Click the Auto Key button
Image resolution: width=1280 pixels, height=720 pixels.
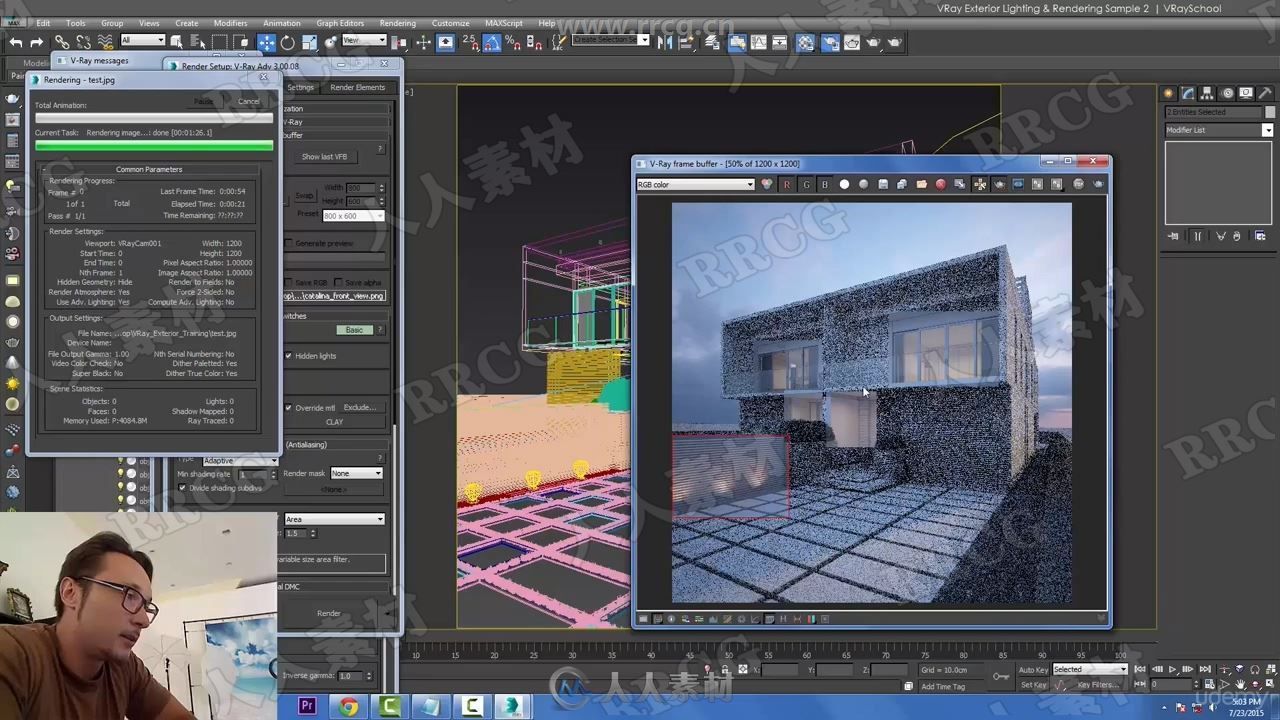tap(1033, 669)
